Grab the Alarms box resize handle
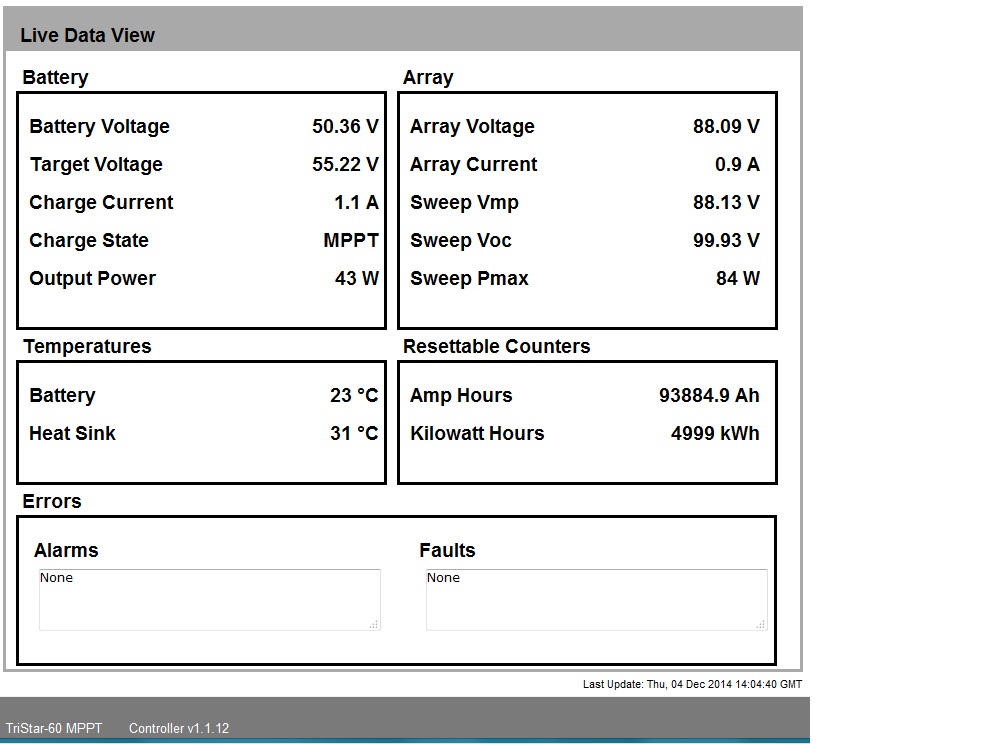The width and height of the screenshot is (1008, 744). click(x=374, y=624)
